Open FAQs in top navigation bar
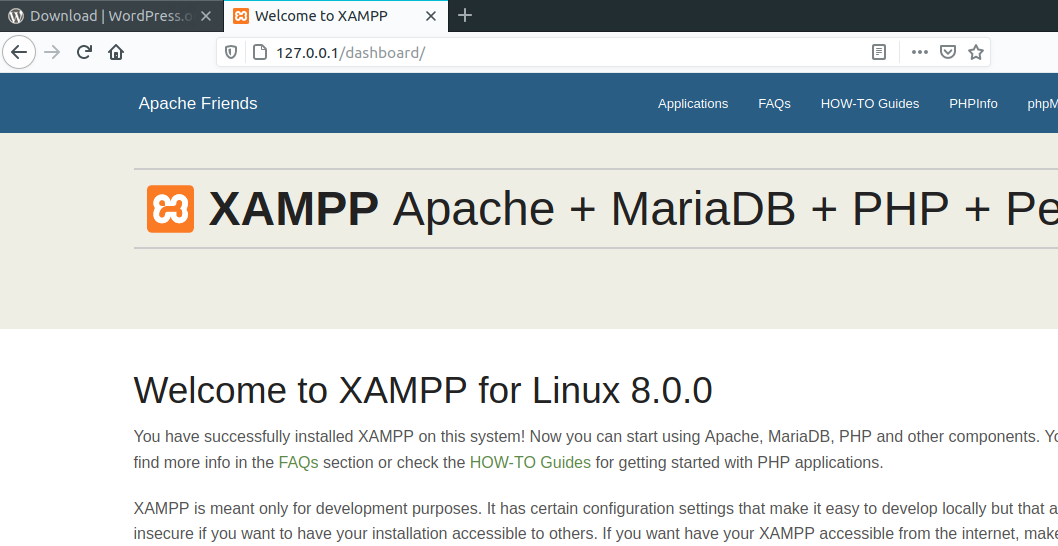 pos(774,104)
